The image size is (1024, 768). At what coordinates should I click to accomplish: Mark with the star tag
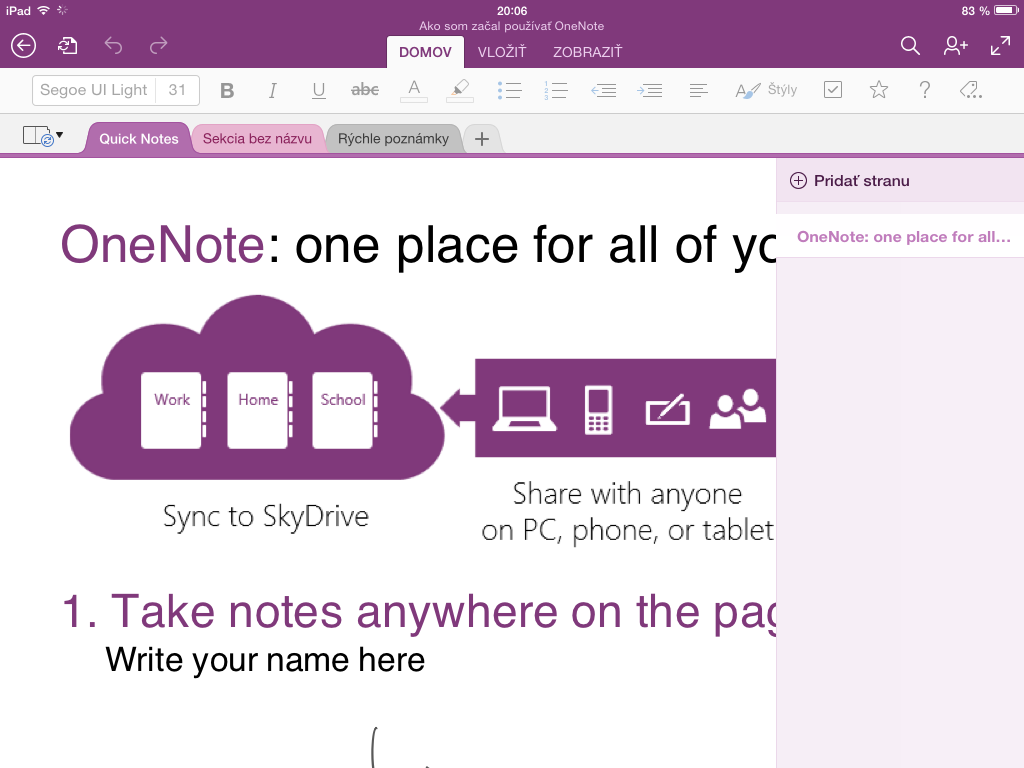(879, 89)
